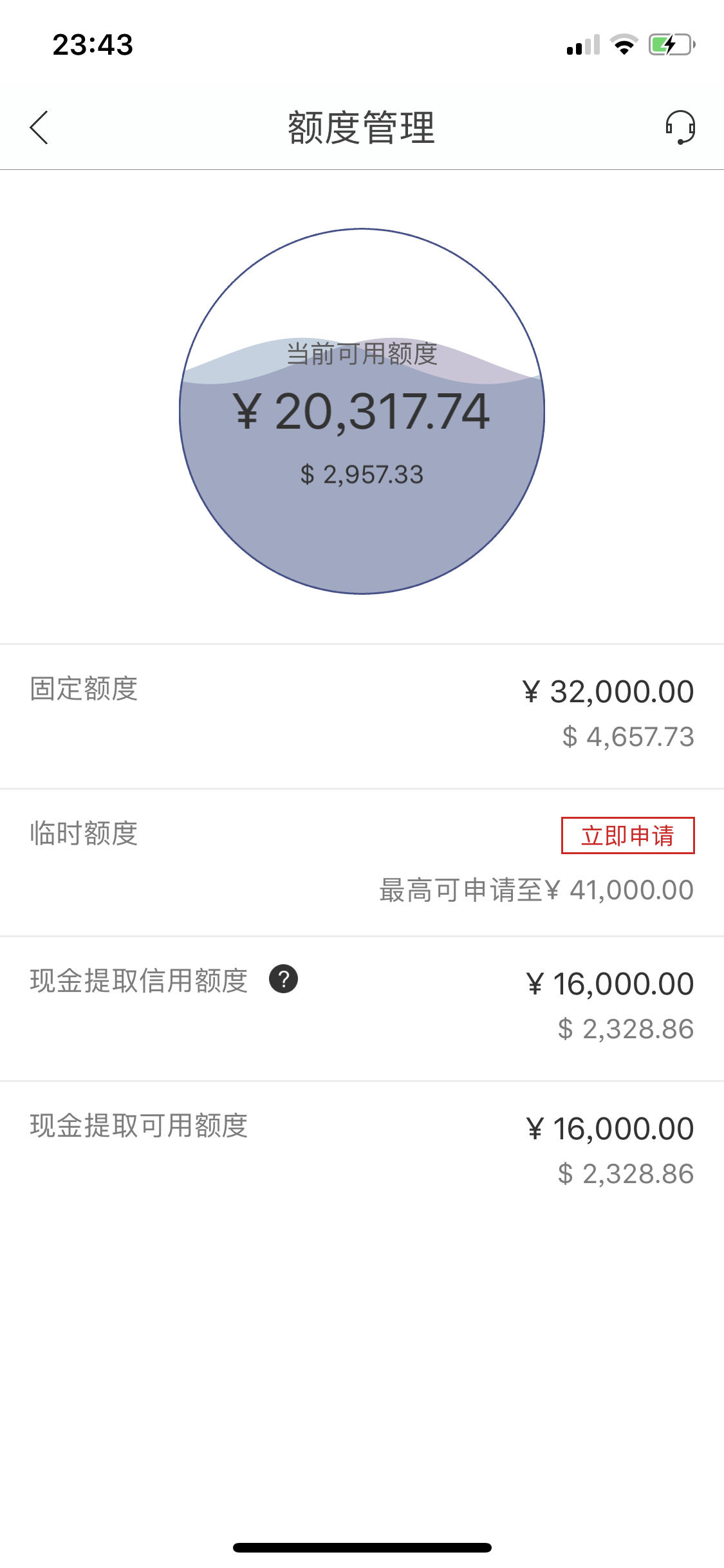The image size is (724, 1568).
Task: Tap the ¥ 20,317.74 available credit amount
Action: point(362,412)
